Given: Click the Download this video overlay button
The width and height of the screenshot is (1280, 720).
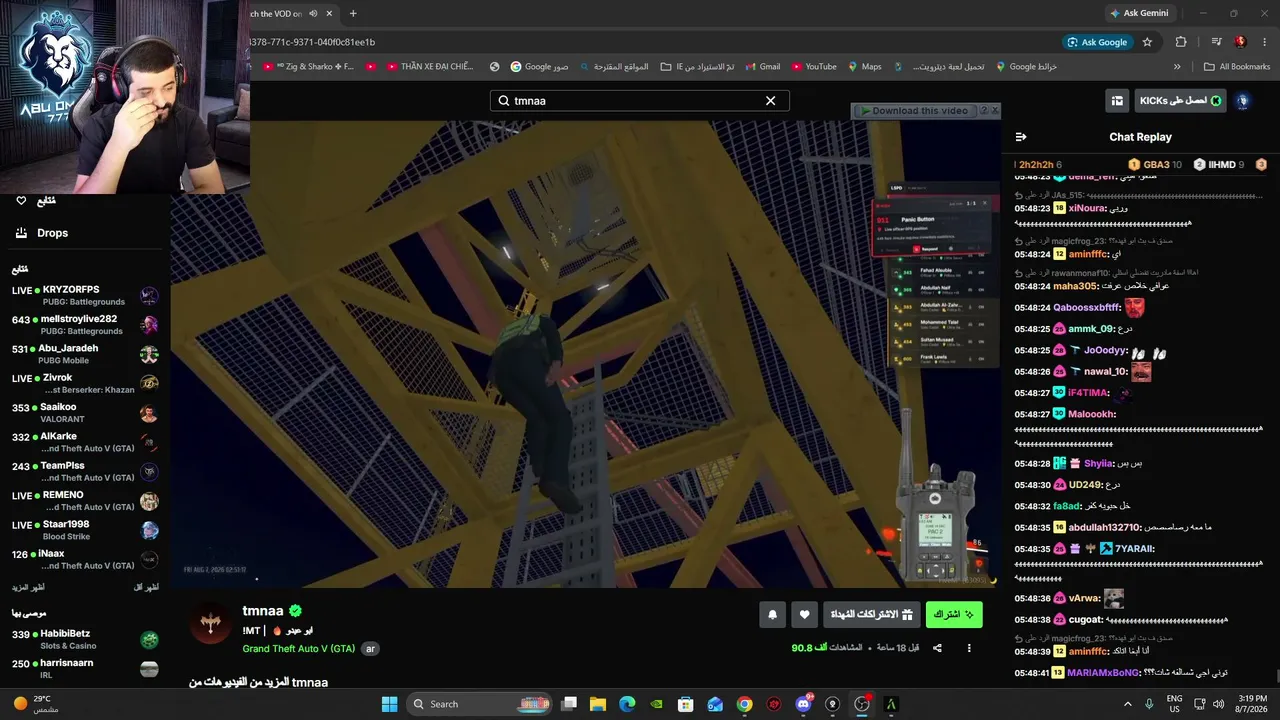Looking at the screenshot, I should pyautogui.click(x=914, y=111).
